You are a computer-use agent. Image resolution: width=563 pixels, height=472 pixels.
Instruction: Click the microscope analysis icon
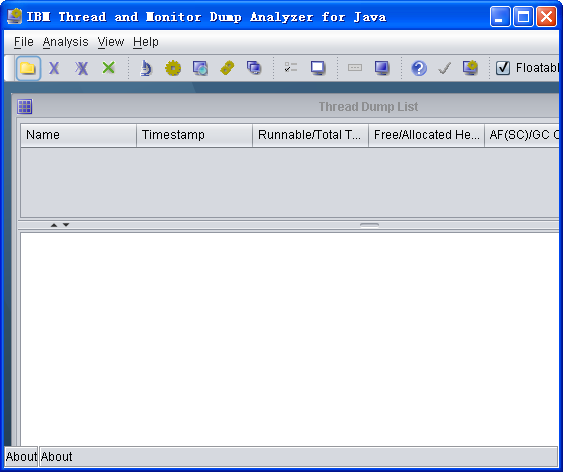(145, 68)
